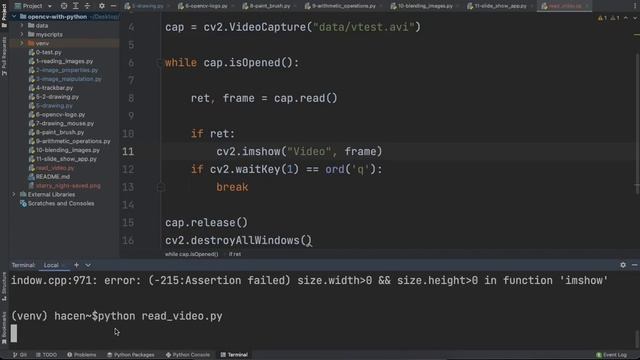This screenshot has height=360, width=640.
Task: Click Collapse All in Project panel
Action: (87, 6)
